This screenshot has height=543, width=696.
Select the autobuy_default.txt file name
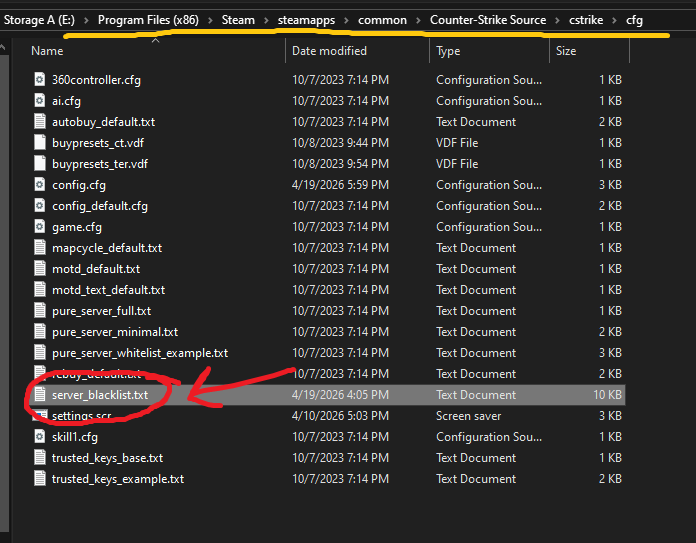(103, 122)
